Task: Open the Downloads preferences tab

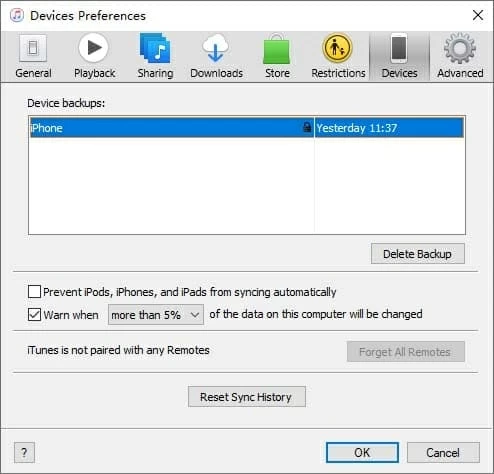Action: coord(216,56)
